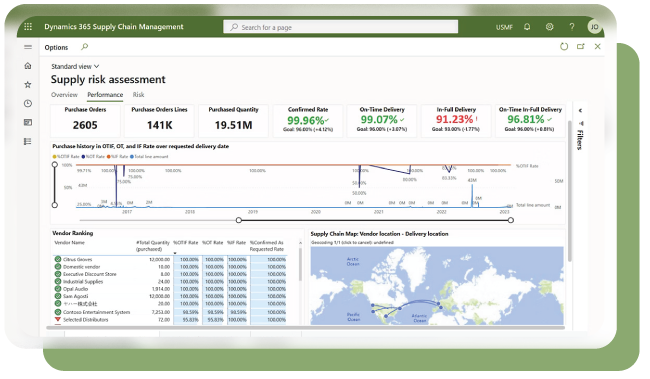This screenshot has width=650, height=379.
Task: Click the On-Time In-Full Delivery 96.81% value
Action: point(526,119)
